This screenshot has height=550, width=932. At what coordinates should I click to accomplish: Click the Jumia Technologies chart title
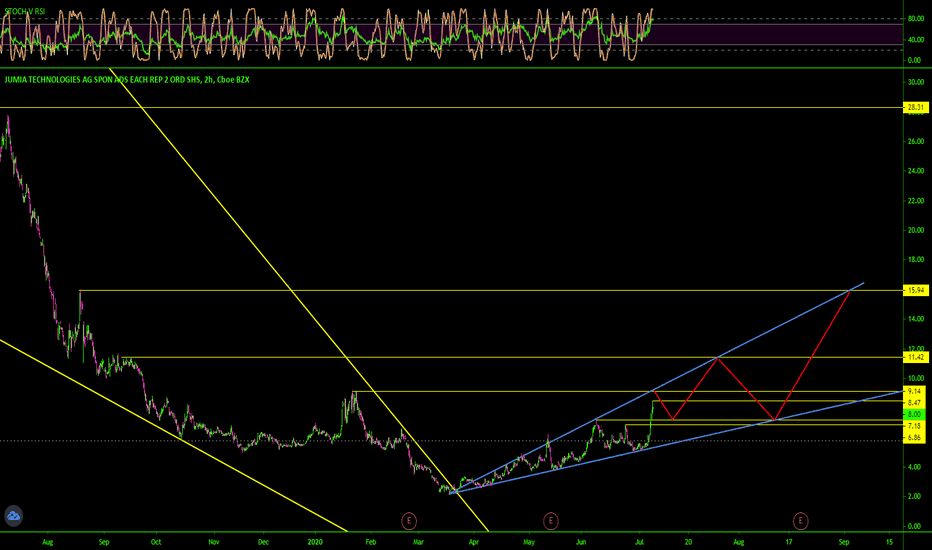click(x=127, y=80)
